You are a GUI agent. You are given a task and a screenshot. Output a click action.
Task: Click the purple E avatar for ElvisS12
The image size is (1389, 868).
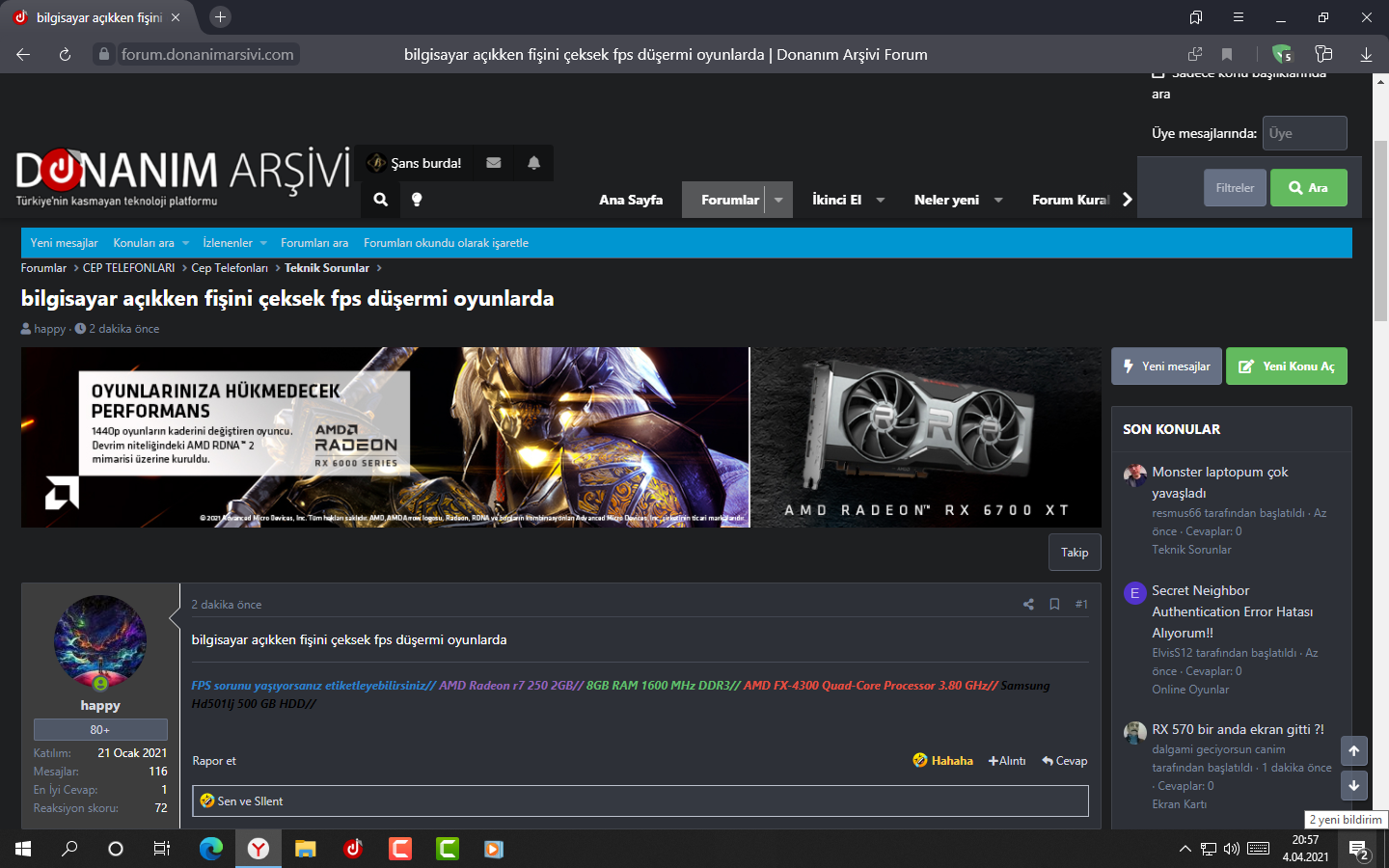click(1134, 593)
